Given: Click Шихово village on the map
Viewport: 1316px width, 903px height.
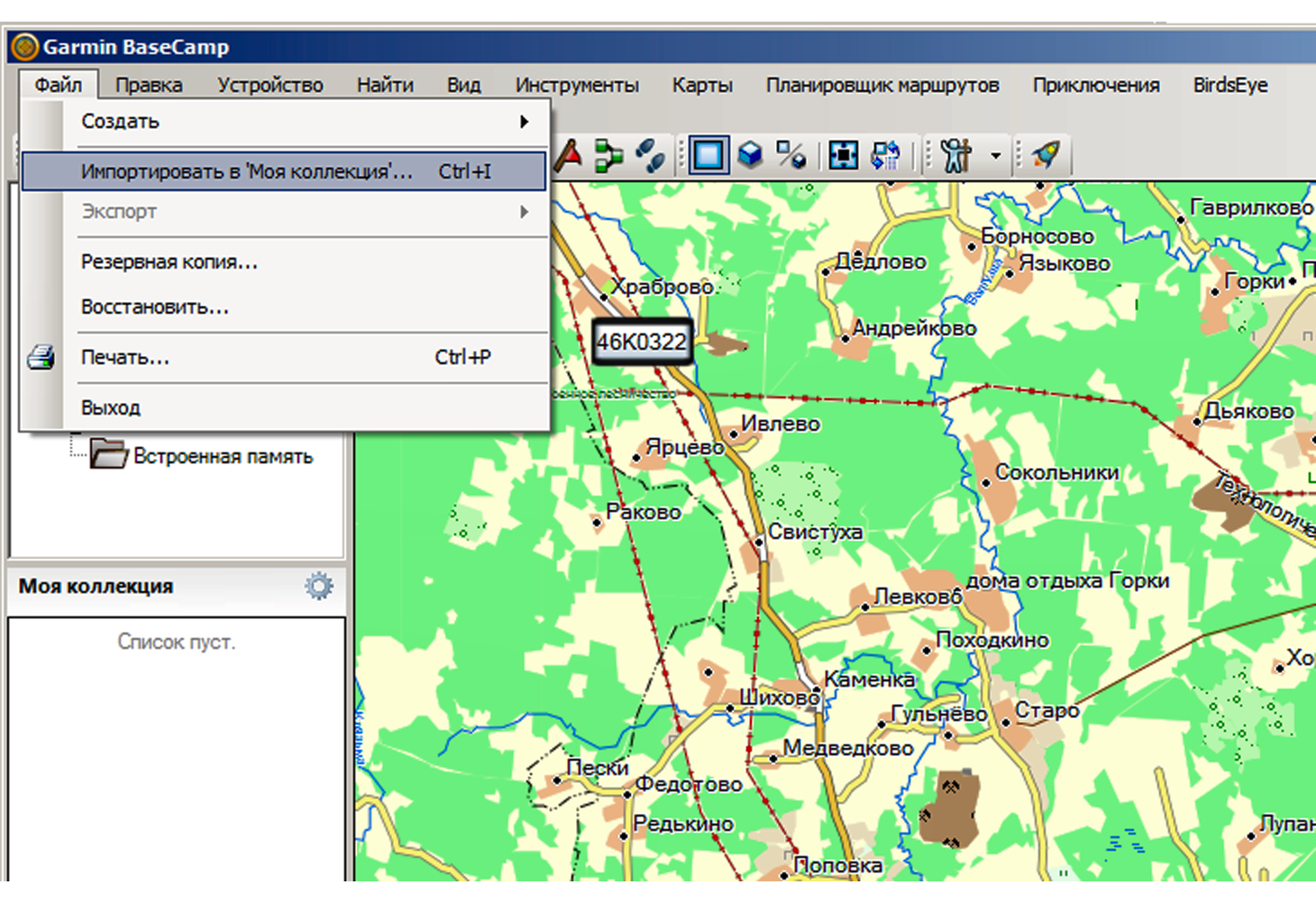Looking at the screenshot, I should coord(780,698).
